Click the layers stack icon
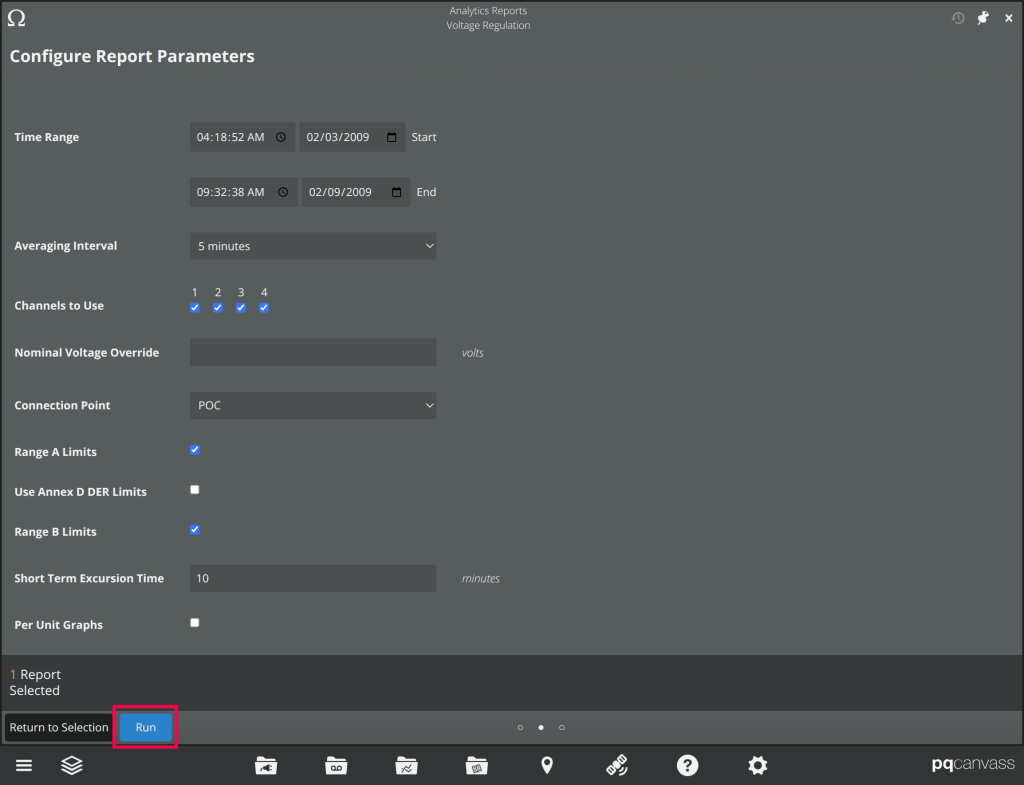This screenshot has width=1024, height=785. tap(72, 766)
